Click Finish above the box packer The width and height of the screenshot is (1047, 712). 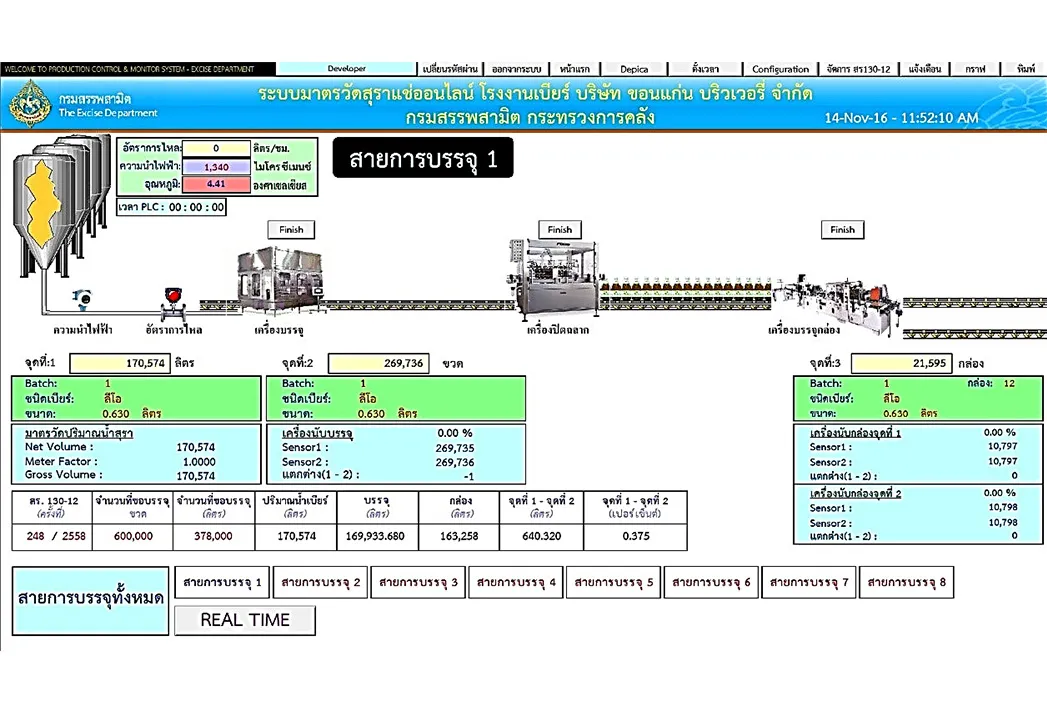click(843, 230)
